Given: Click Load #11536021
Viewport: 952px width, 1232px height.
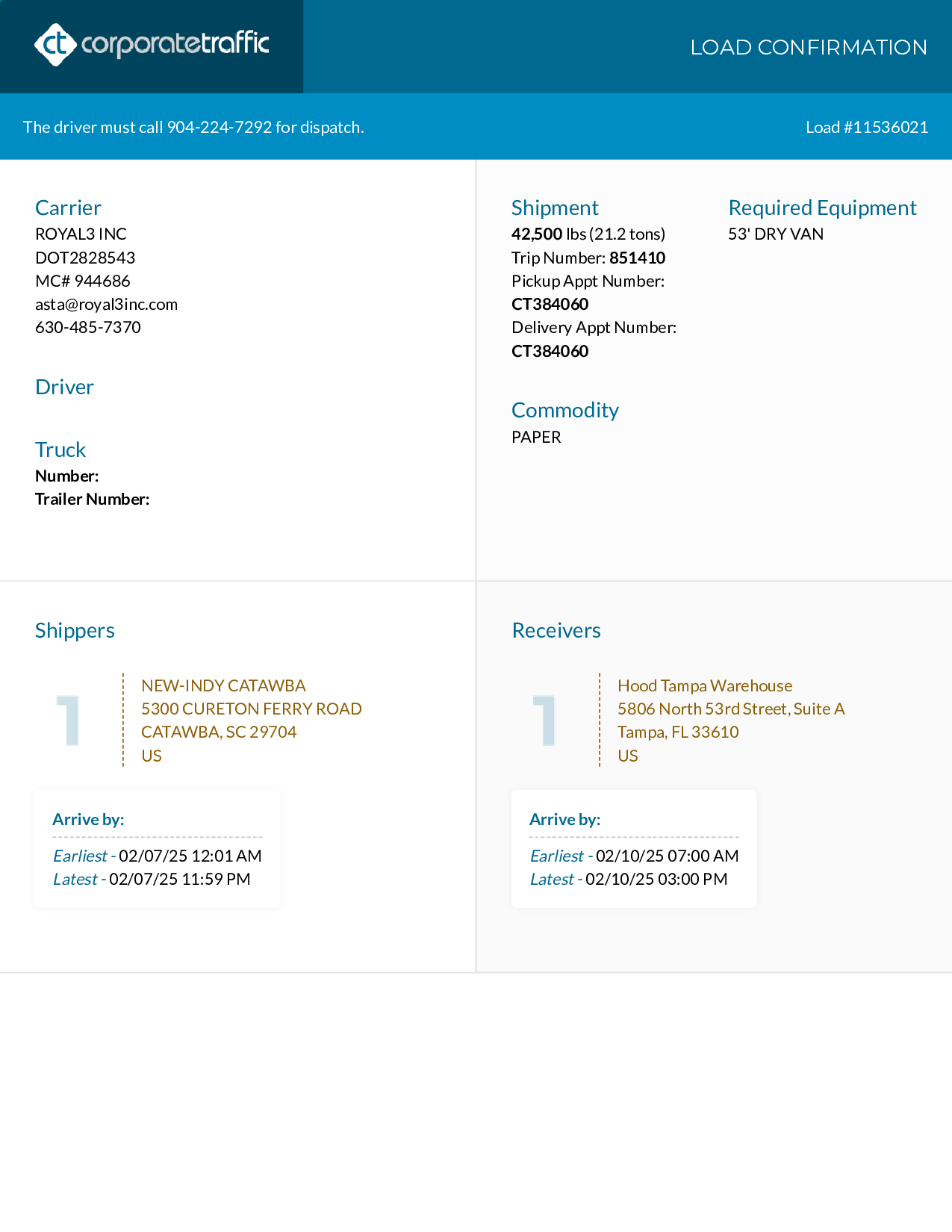Looking at the screenshot, I should (867, 127).
